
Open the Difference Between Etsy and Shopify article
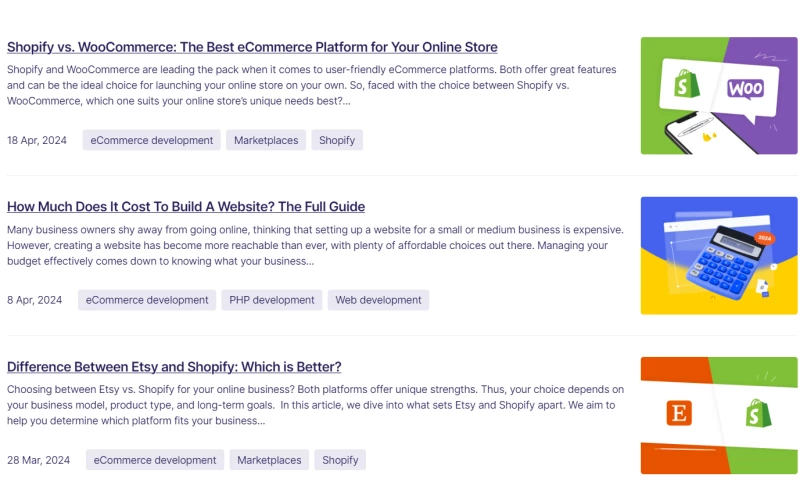click(174, 367)
